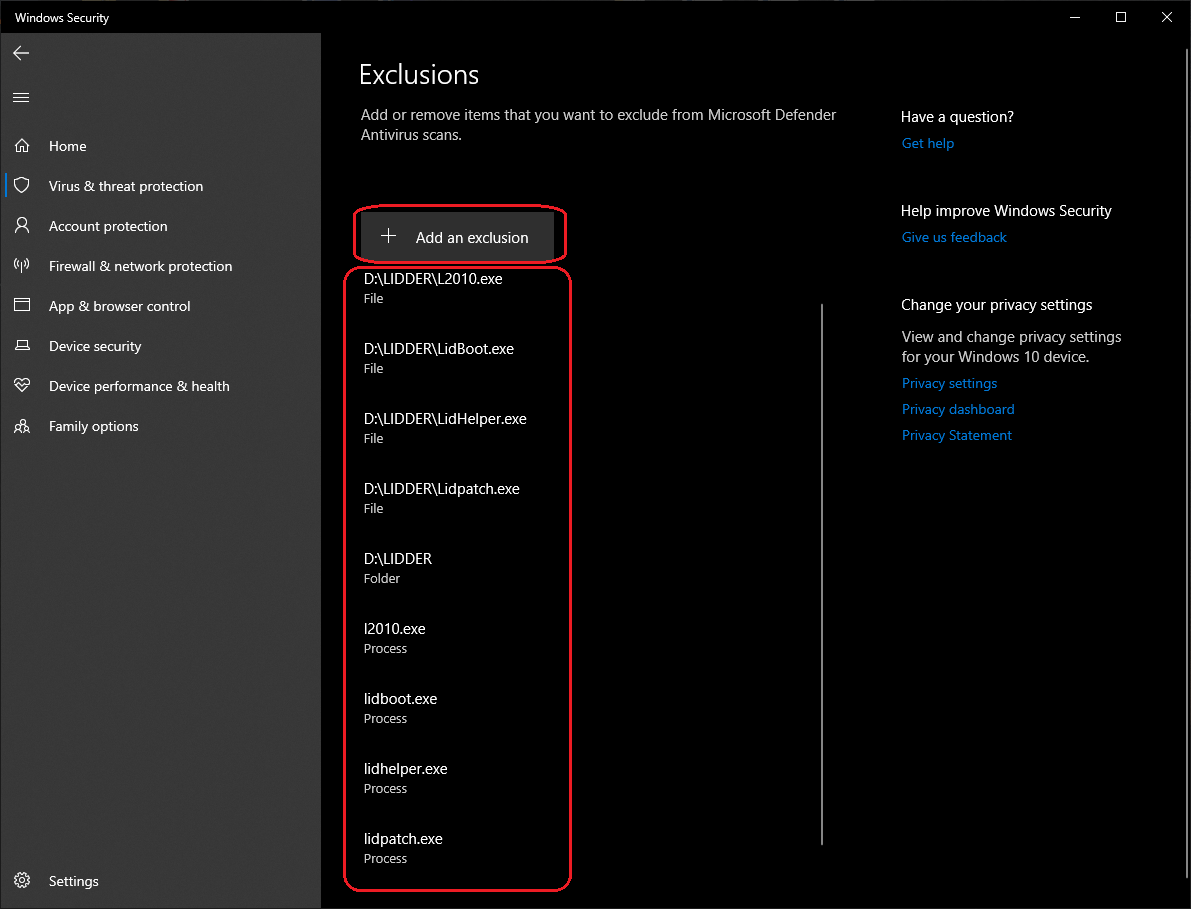Open the Privacy dashboard link
The image size is (1191, 909).
pos(958,409)
